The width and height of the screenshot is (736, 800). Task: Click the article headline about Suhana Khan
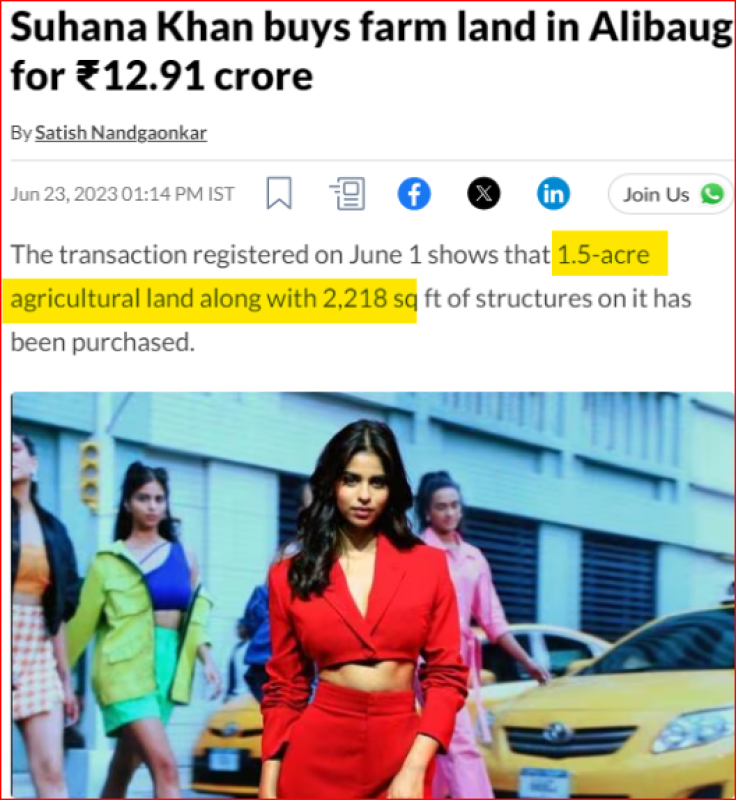[371, 52]
